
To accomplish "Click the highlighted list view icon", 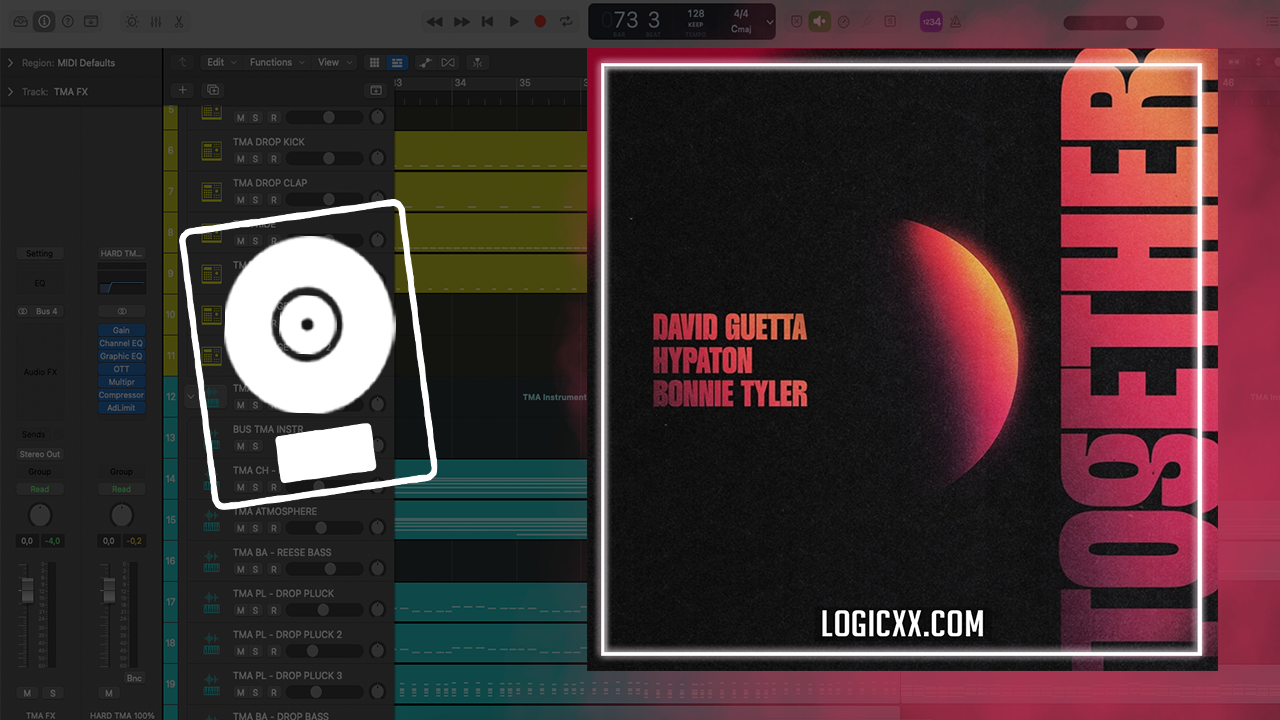I will pyautogui.click(x=397, y=62).
